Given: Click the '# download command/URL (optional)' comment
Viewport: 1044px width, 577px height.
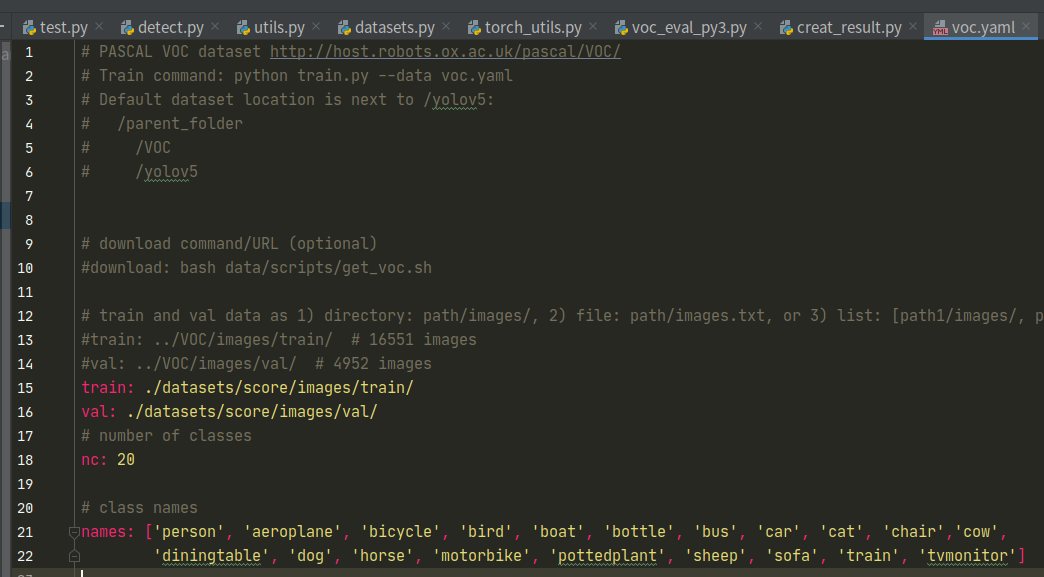Looking at the screenshot, I should pyautogui.click(x=229, y=244).
